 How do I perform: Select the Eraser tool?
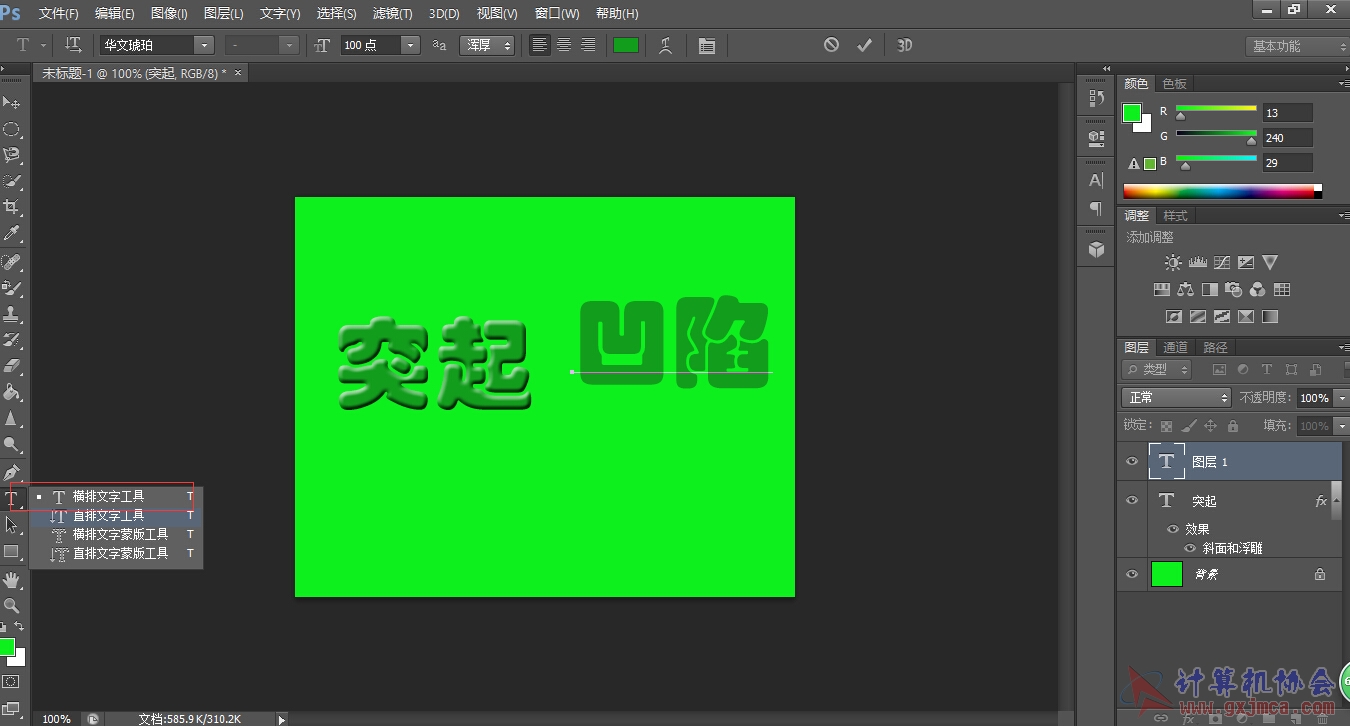[12, 366]
